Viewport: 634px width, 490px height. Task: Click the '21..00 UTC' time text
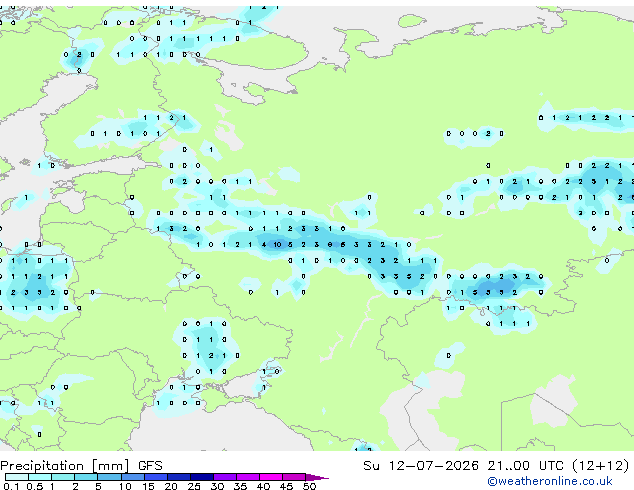525,466
